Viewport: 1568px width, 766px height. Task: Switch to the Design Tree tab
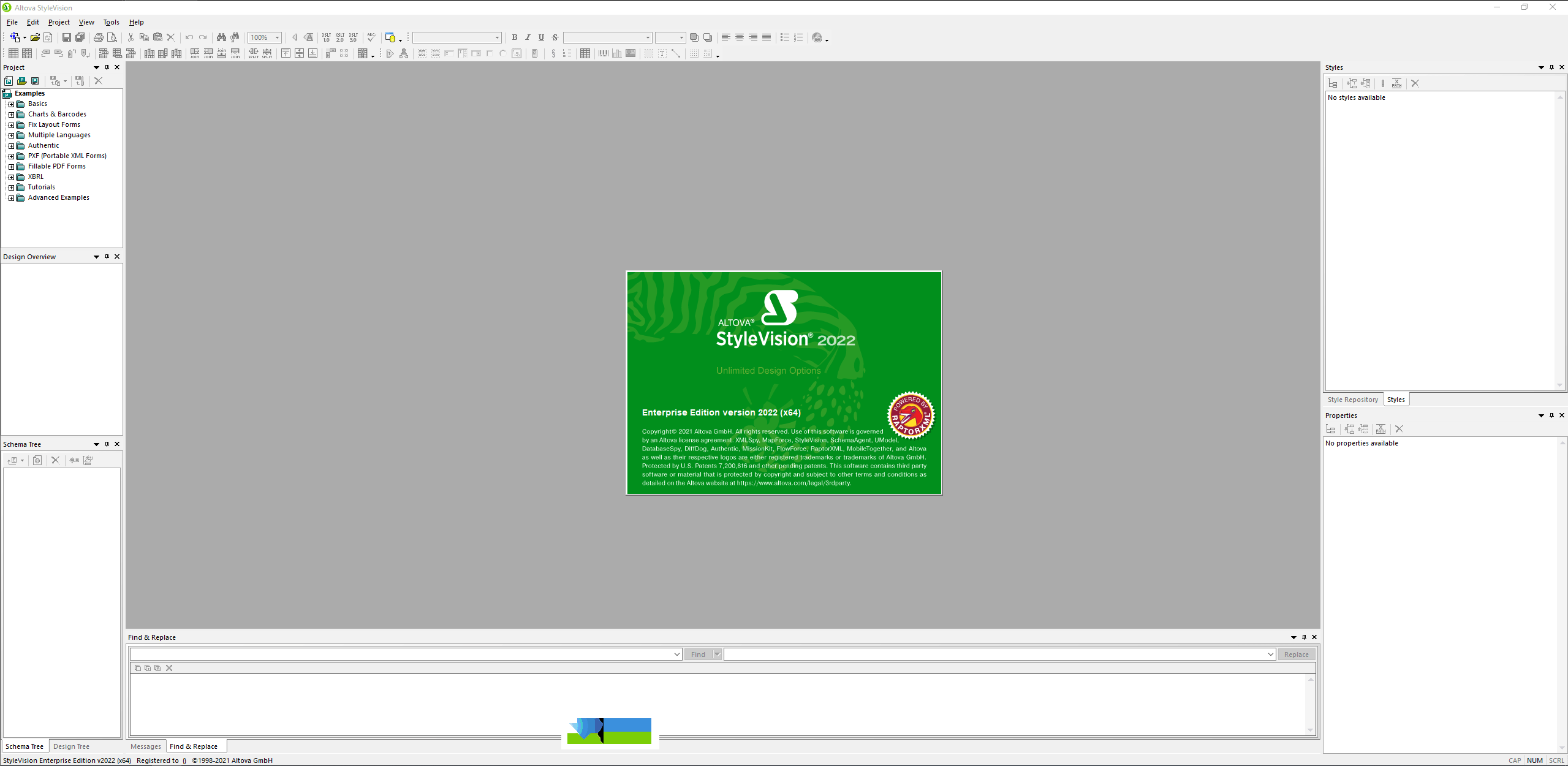point(71,746)
